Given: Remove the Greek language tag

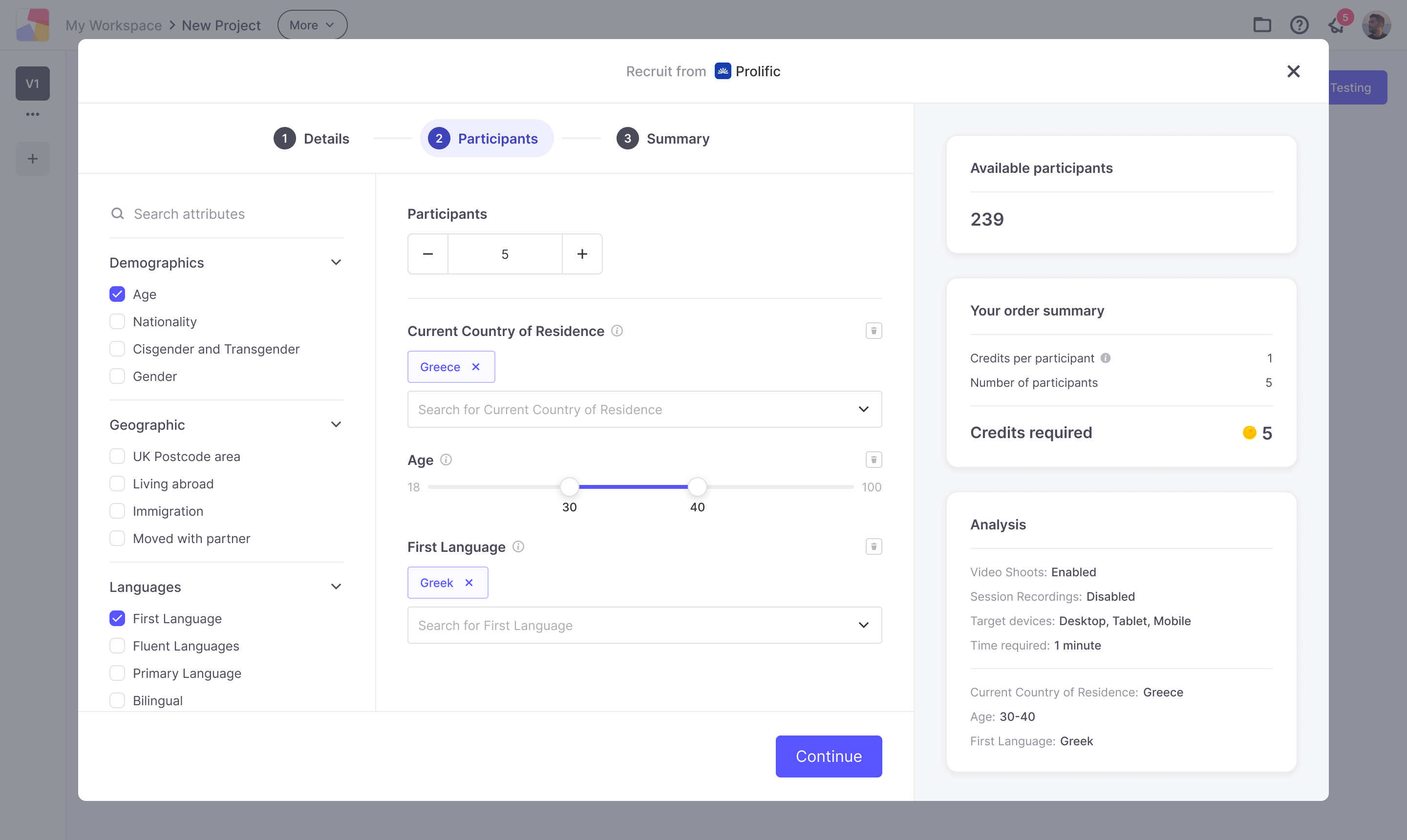Looking at the screenshot, I should point(468,583).
